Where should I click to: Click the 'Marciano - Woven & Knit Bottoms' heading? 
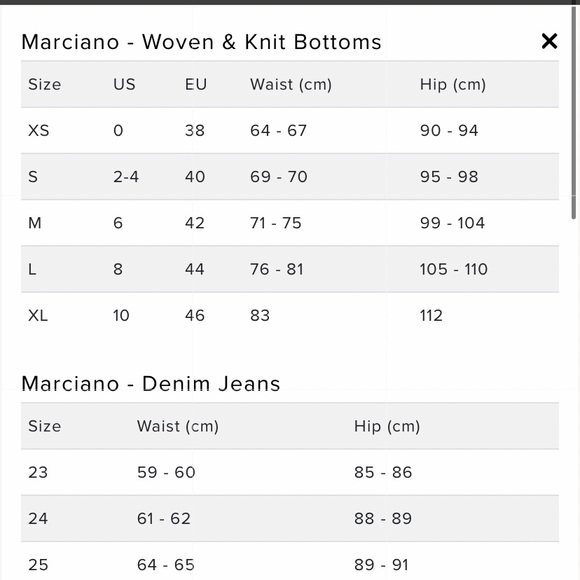tap(201, 42)
